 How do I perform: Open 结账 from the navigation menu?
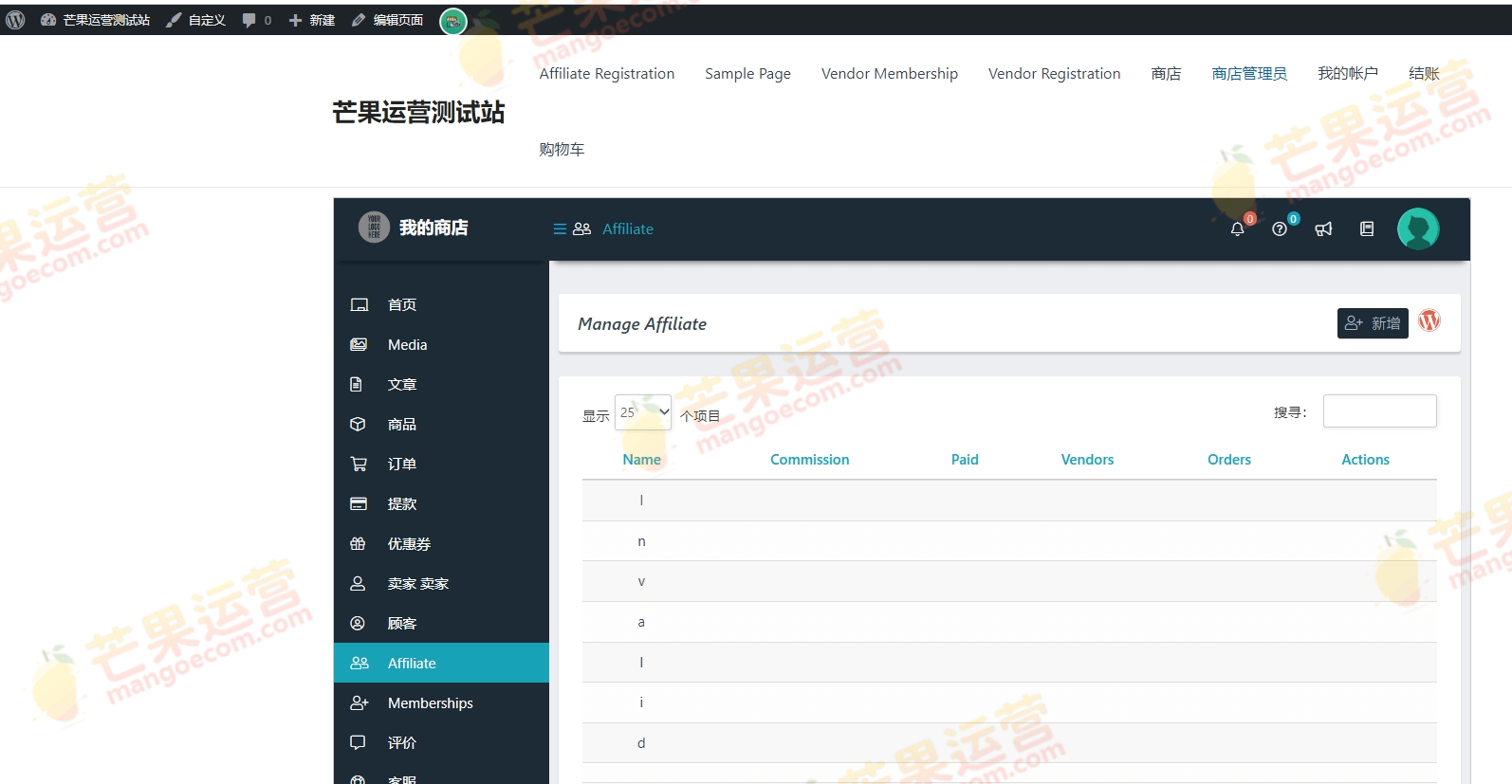point(1424,73)
